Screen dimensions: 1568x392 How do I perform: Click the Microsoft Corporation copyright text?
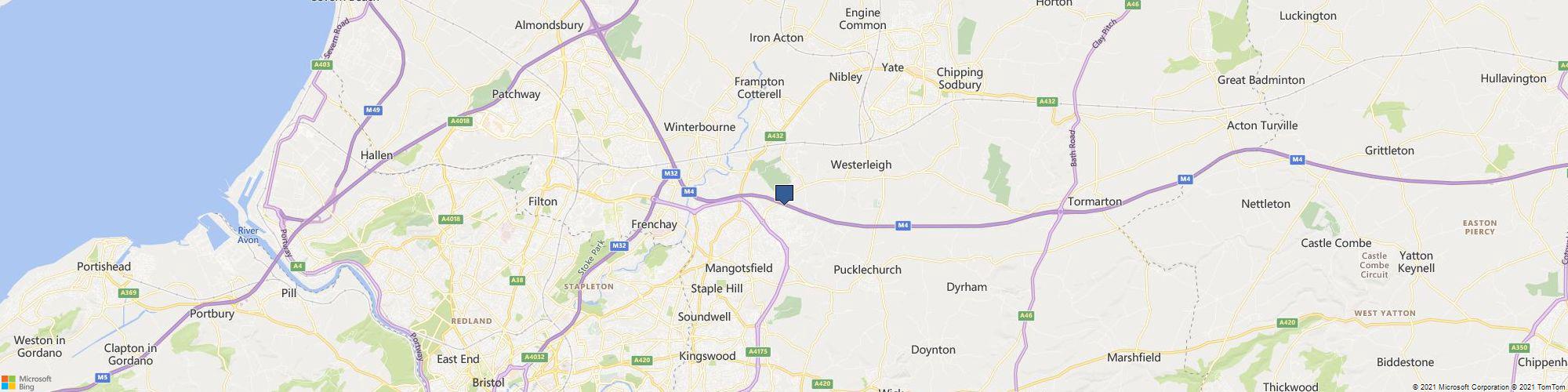pyautogui.click(x=1461, y=387)
